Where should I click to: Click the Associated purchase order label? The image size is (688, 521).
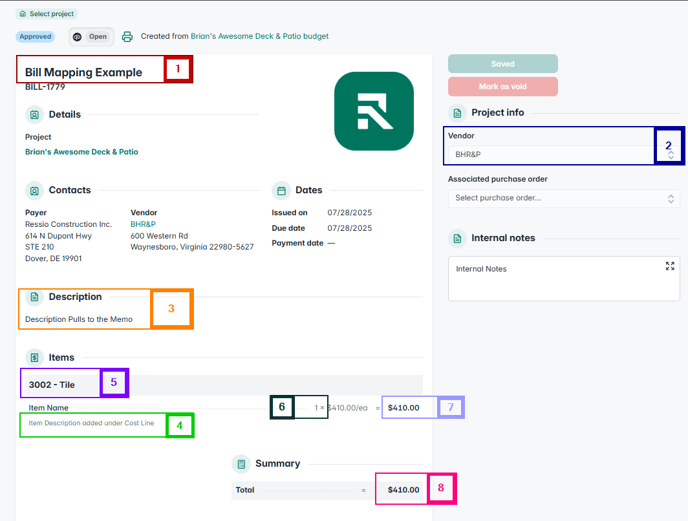click(x=498, y=180)
